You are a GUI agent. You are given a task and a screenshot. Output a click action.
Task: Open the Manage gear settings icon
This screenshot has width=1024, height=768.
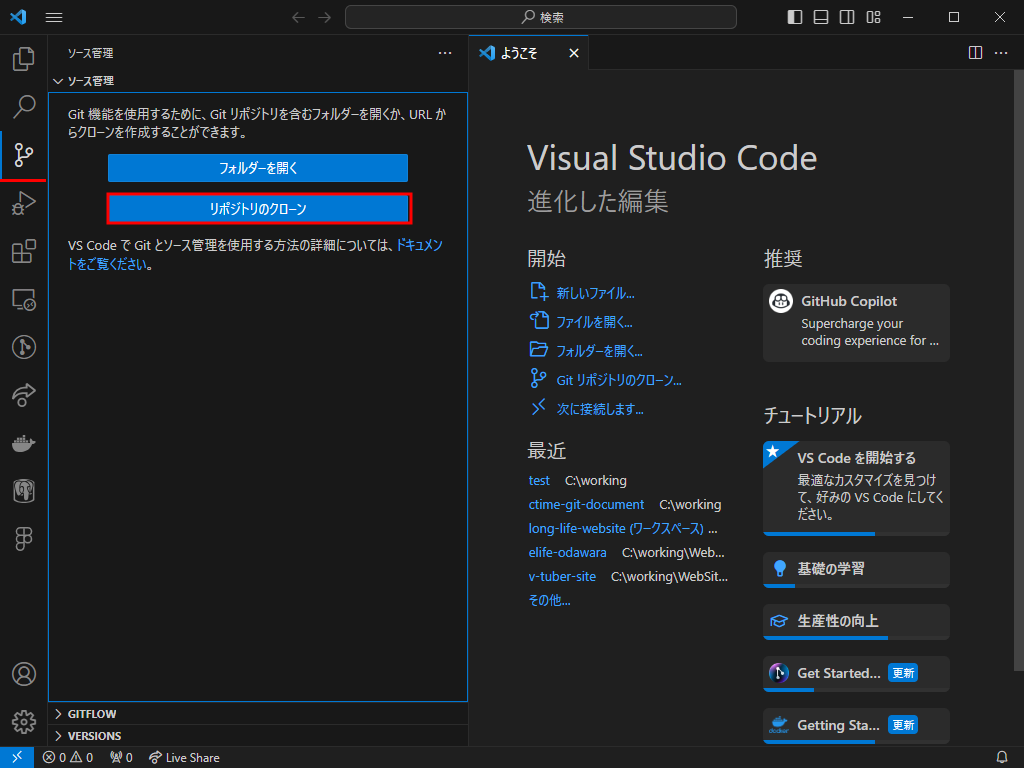[x=24, y=722]
